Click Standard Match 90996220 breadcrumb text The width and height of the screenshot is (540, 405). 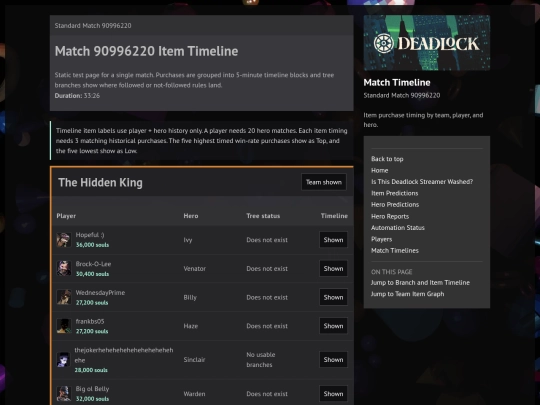[x=93, y=25]
